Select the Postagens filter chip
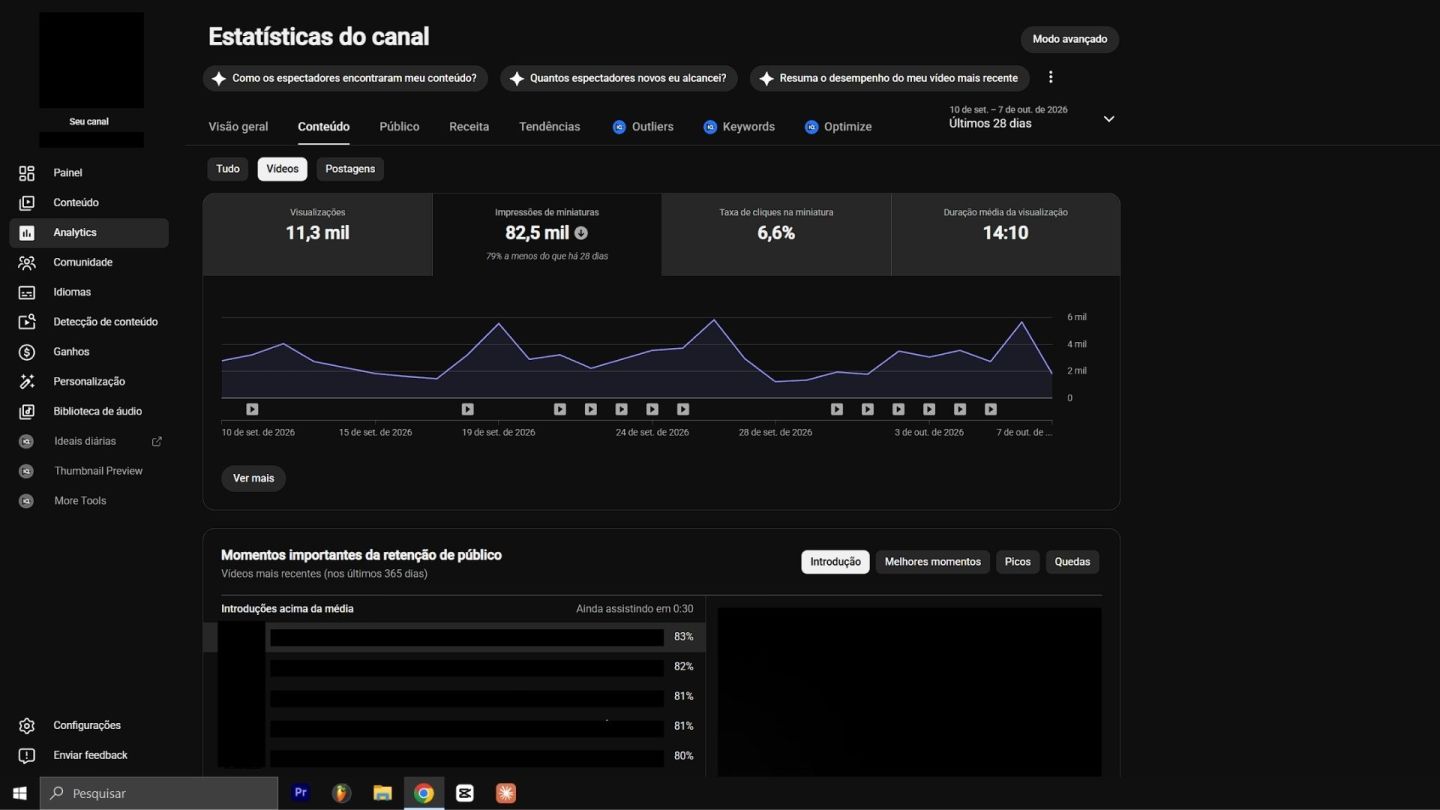 (x=350, y=169)
